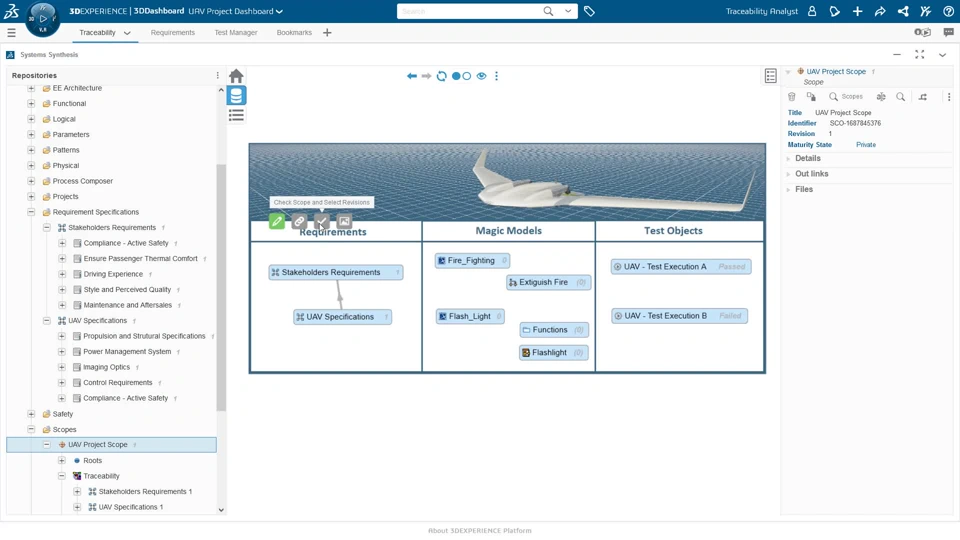Click the Flashlight model node

(553, 353)
